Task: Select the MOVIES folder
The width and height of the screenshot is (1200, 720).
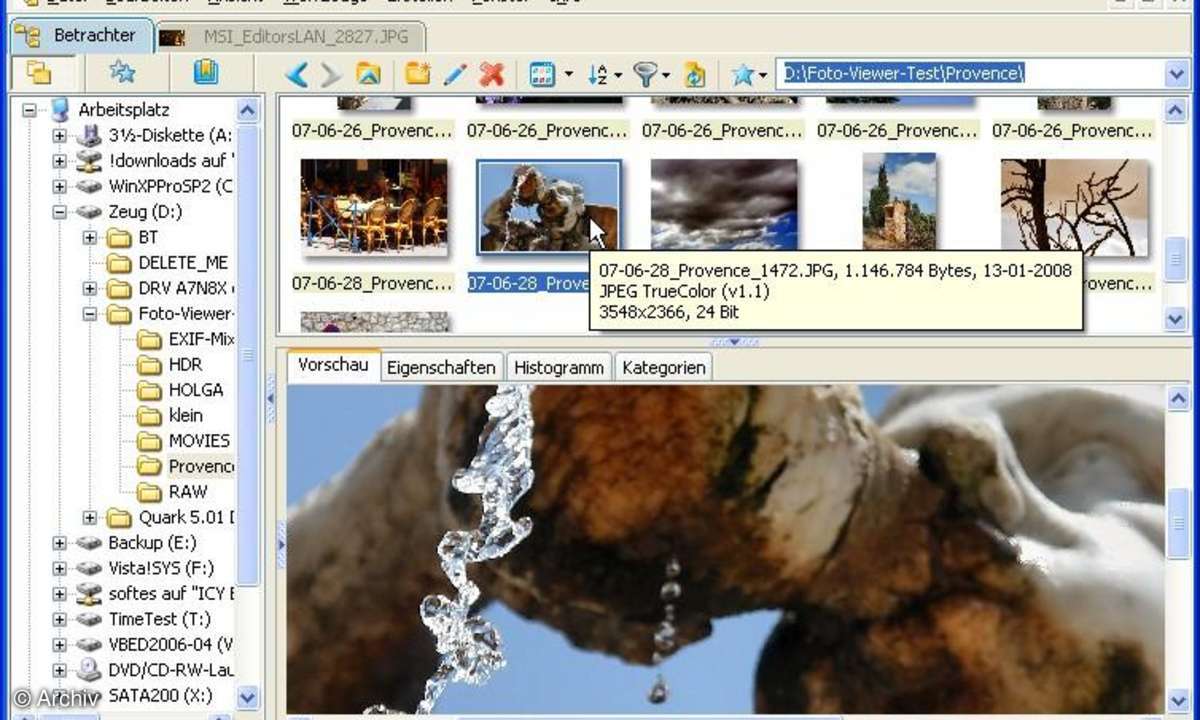Action: pos(199,441)
